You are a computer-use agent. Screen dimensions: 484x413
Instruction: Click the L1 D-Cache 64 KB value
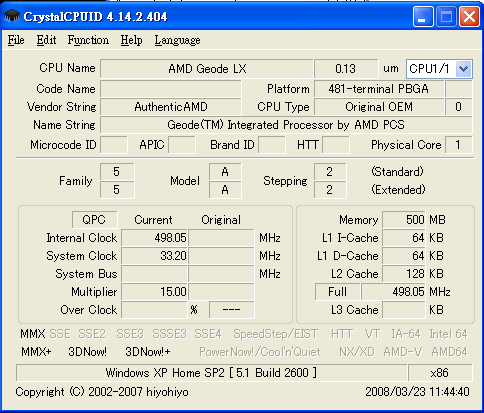click(x=404, y=256)
